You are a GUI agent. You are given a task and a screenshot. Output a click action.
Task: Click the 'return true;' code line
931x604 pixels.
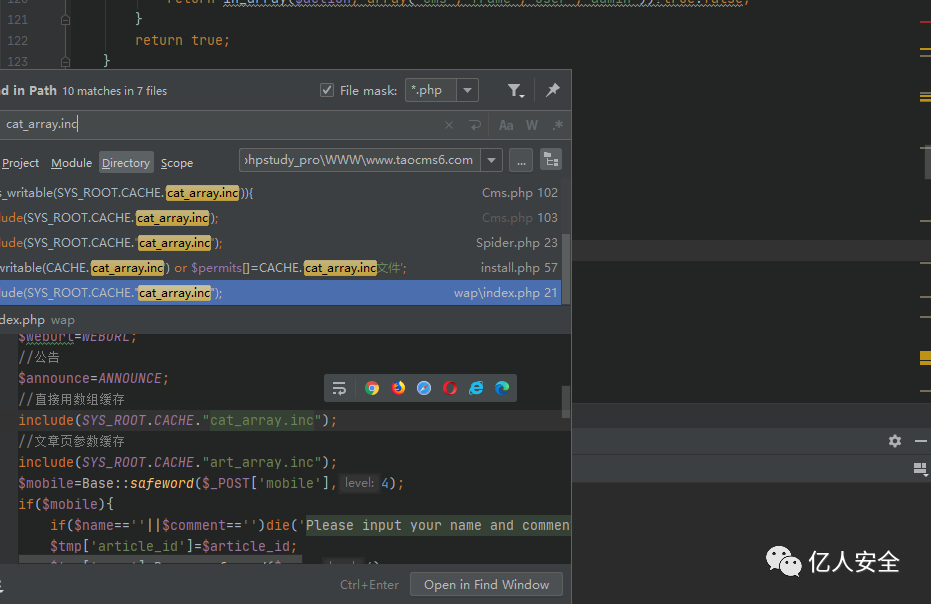click(182, 40)
